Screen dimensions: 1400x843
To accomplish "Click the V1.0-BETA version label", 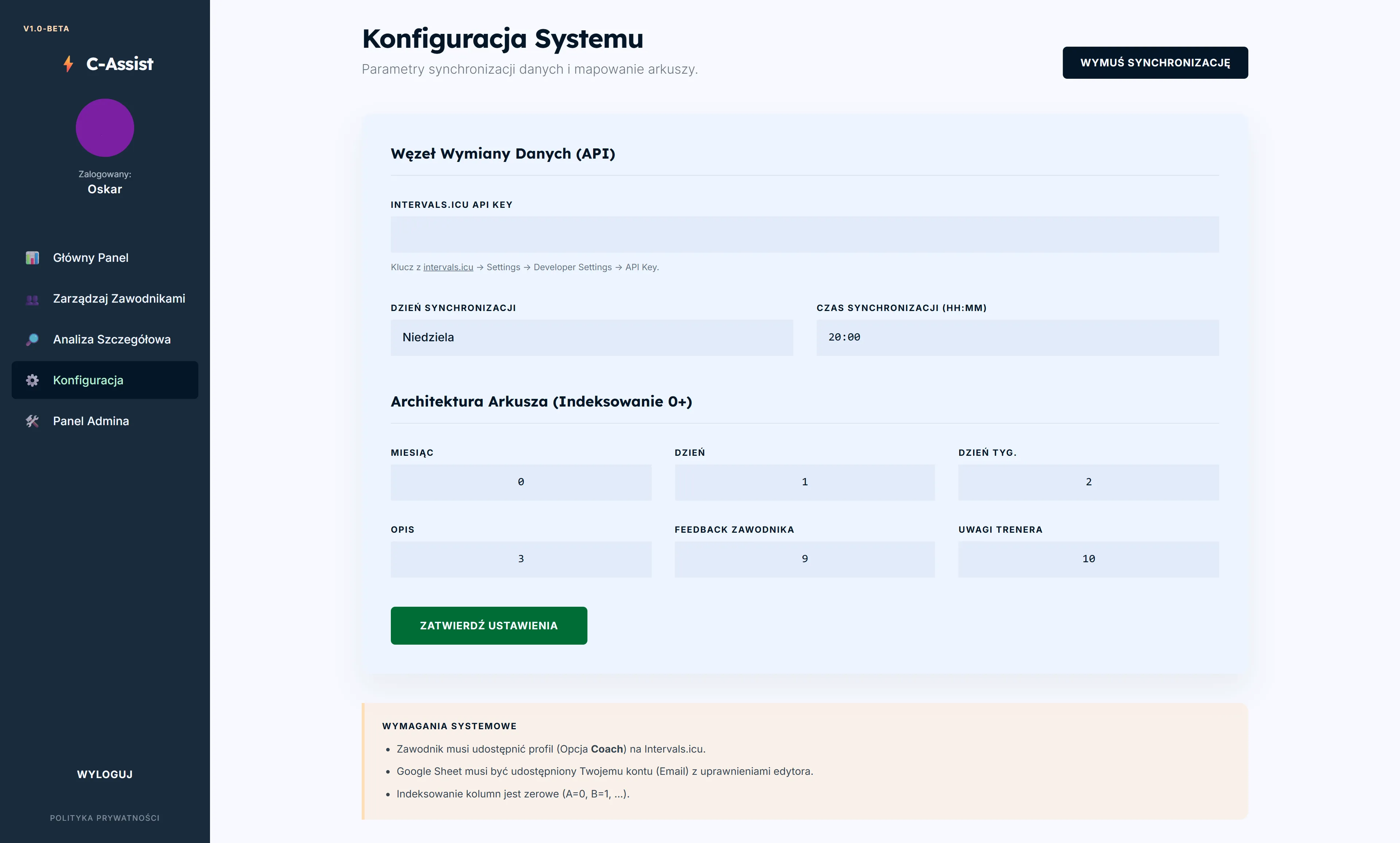I will click(46, 28).
